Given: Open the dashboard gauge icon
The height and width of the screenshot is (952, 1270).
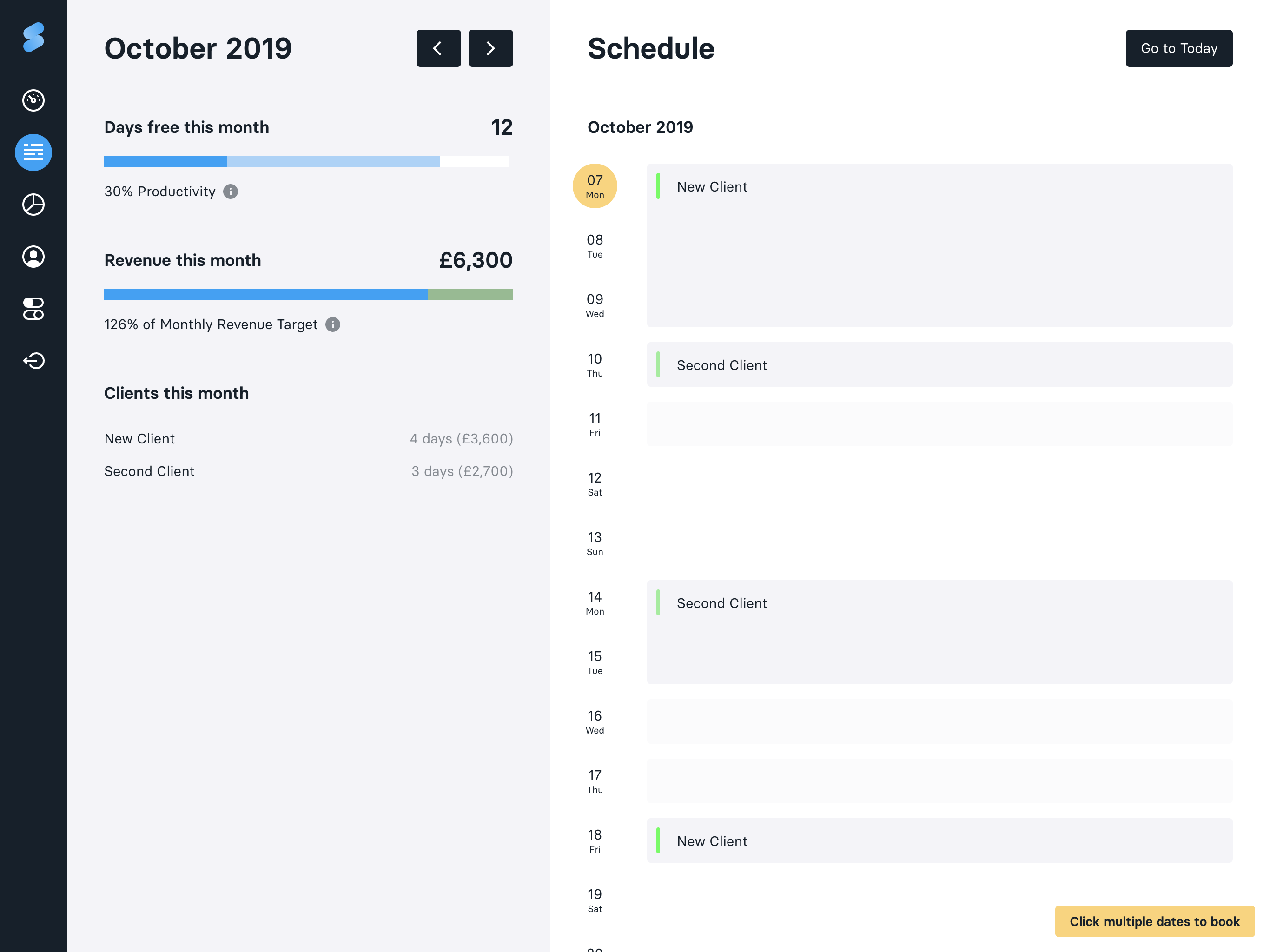Looking at the screenshot, I should pos(33,100).
